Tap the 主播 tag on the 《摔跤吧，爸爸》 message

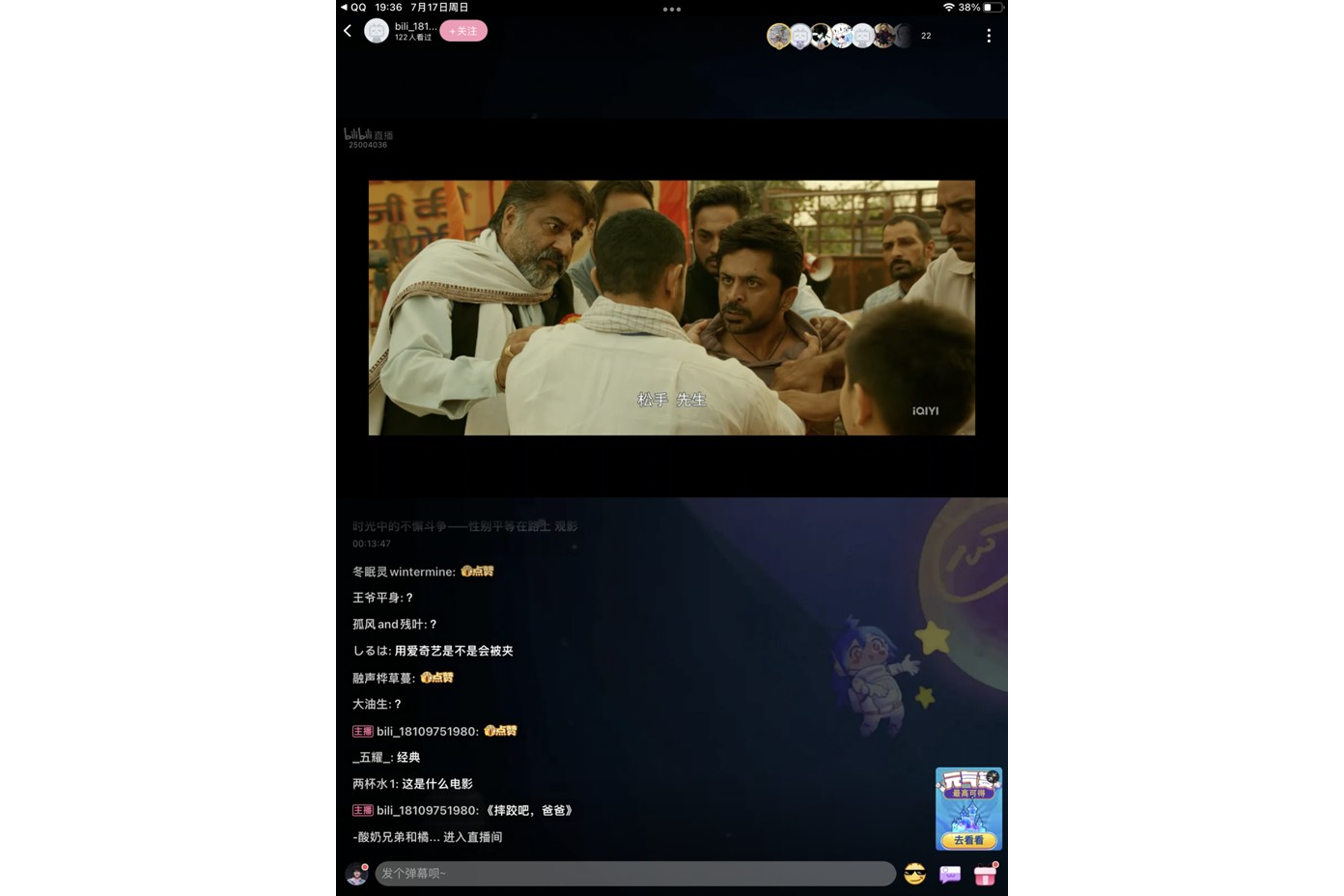[x=362, y=810]
